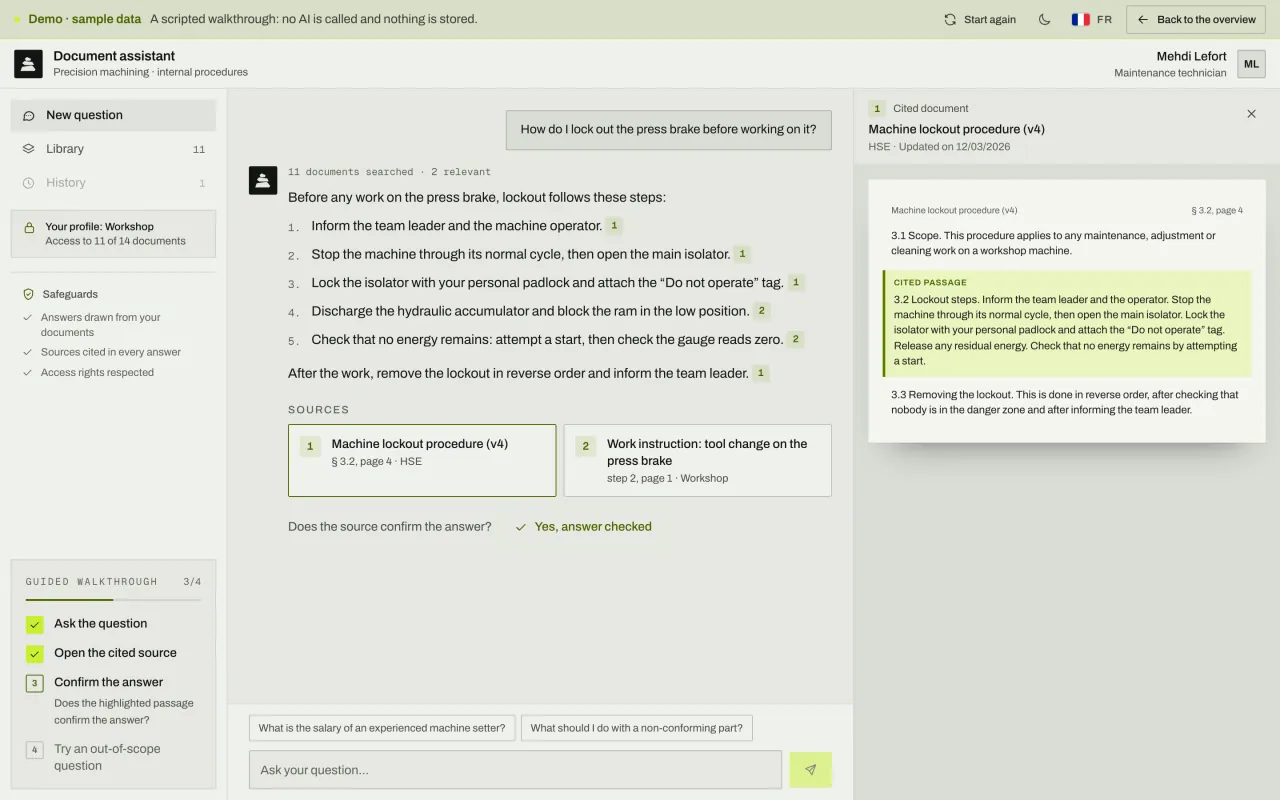
Task: Open source card Machine lockout procedure (v4)
Action: click(x=422, y=460)
